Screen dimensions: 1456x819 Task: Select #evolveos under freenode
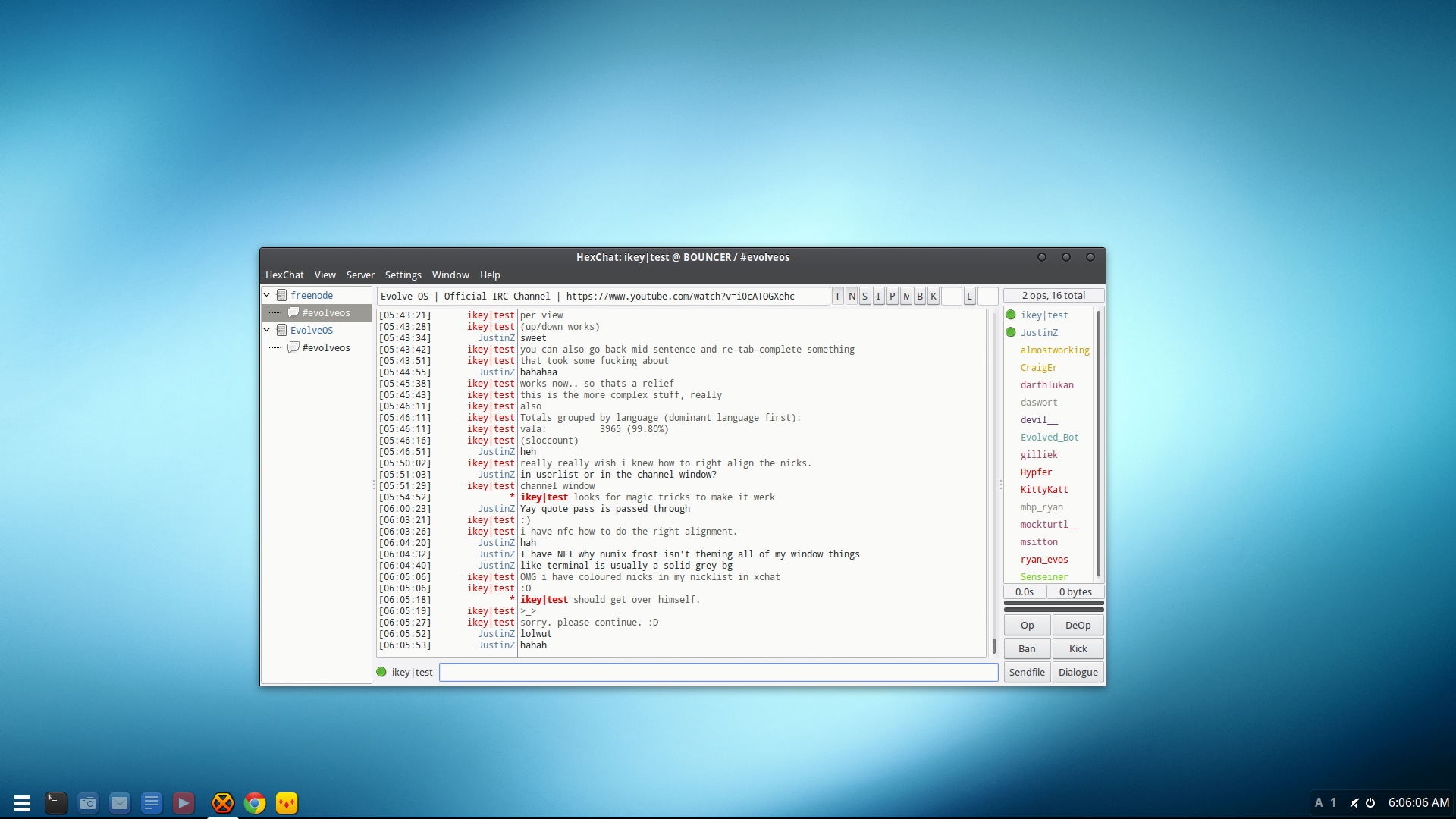coord(317,312)
